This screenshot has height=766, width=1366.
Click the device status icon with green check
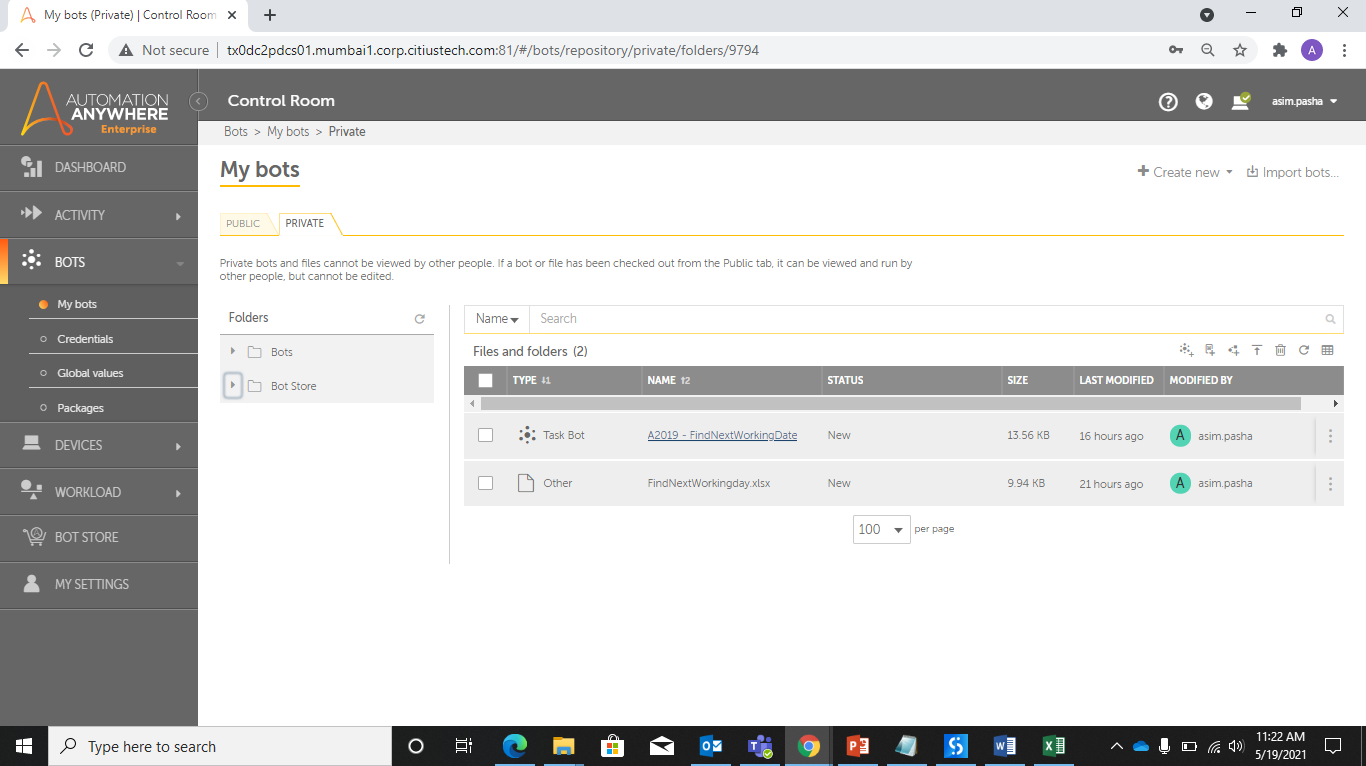[x=1241, y=101]
